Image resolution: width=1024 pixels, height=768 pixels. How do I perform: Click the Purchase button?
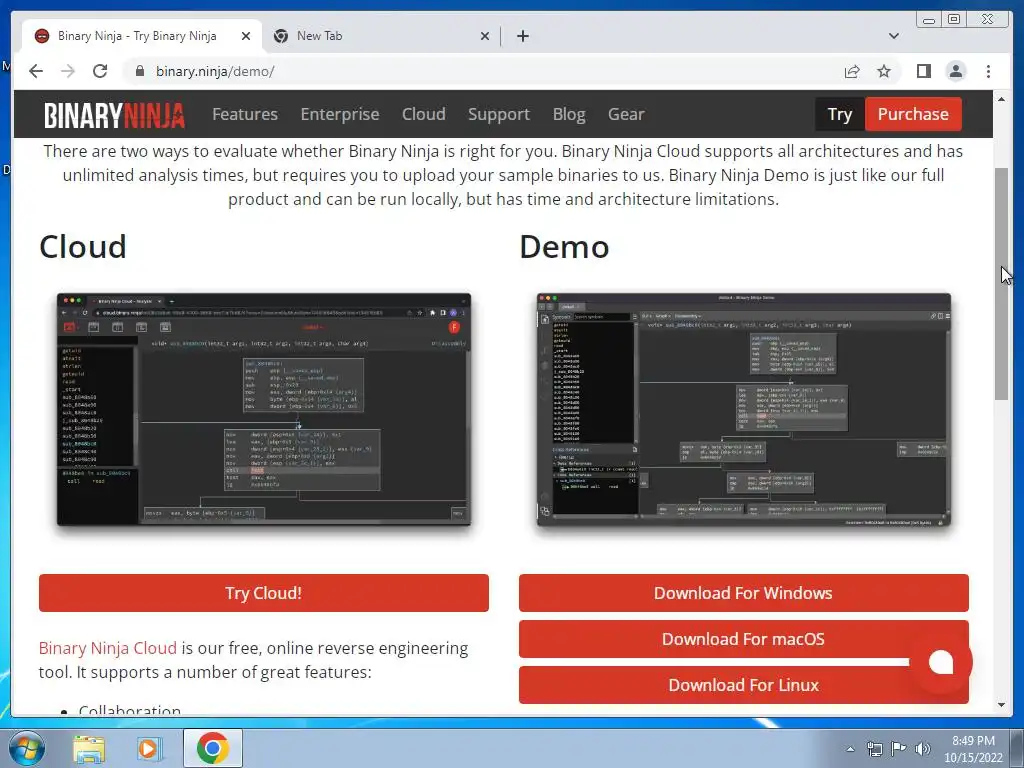[913, 114]
